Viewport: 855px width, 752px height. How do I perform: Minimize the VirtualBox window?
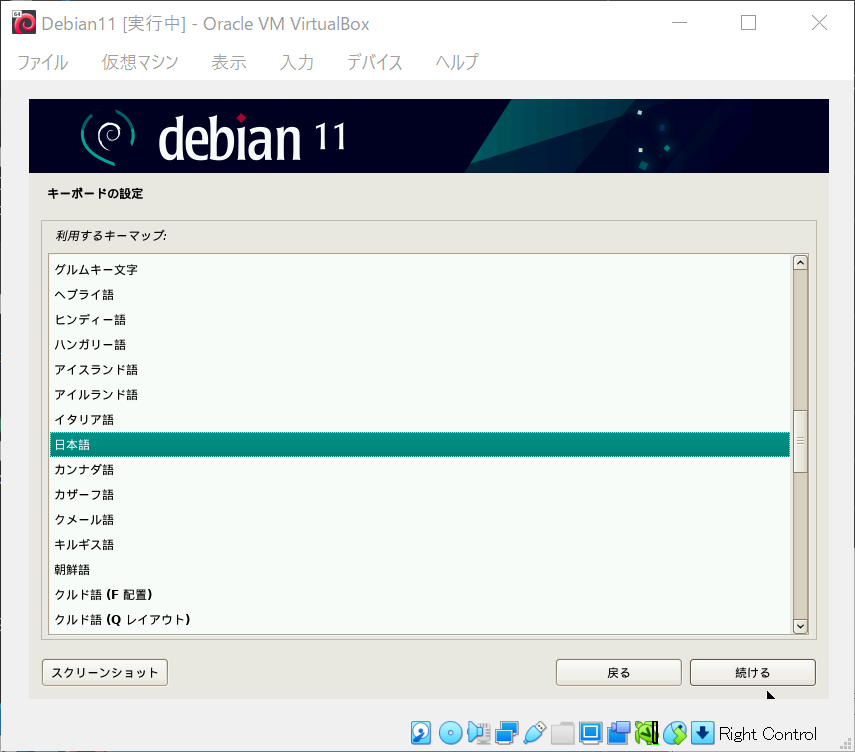pyautogui.click(x=679, y=23)
